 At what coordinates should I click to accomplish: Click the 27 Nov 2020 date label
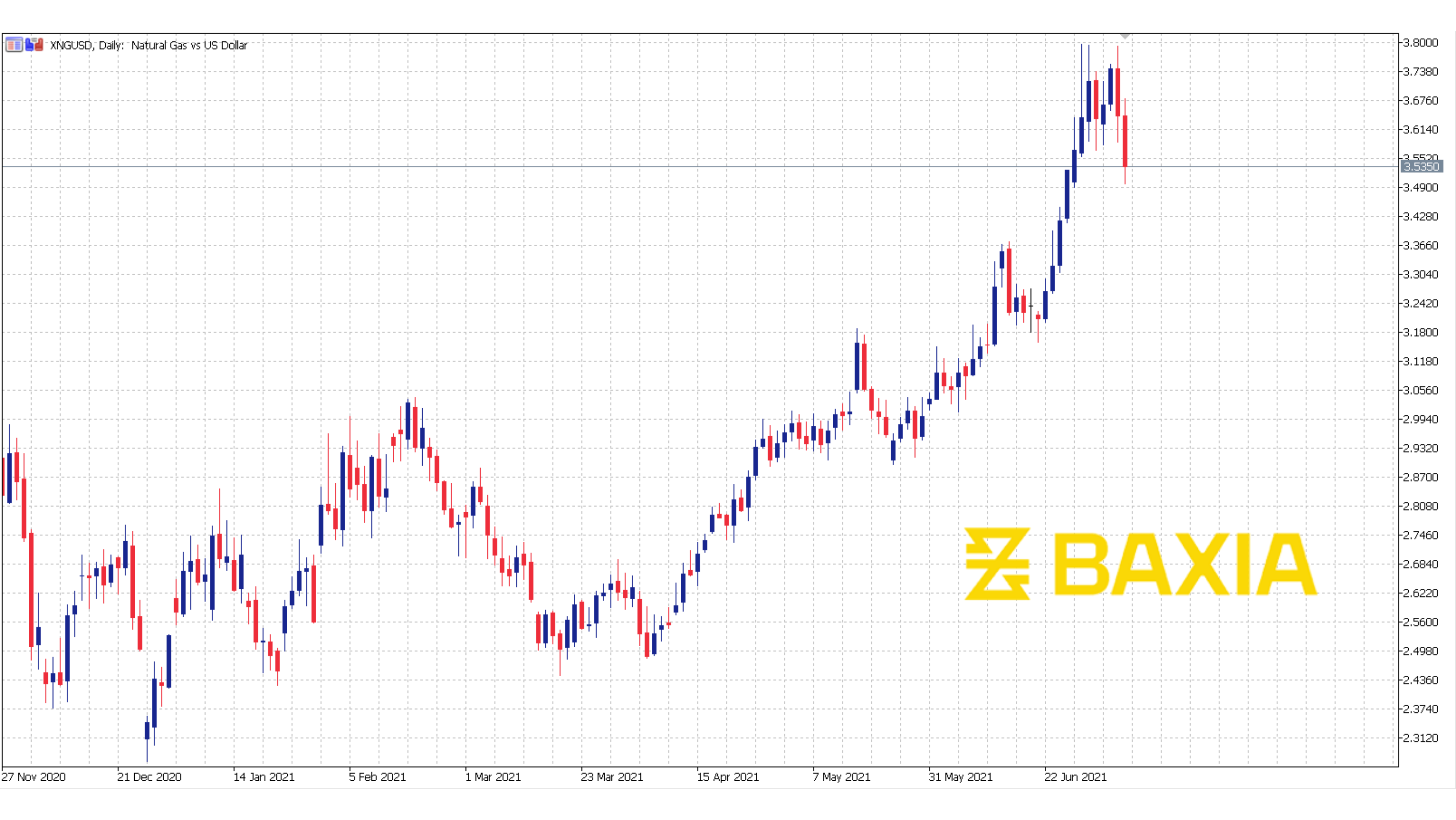[33, 777]
